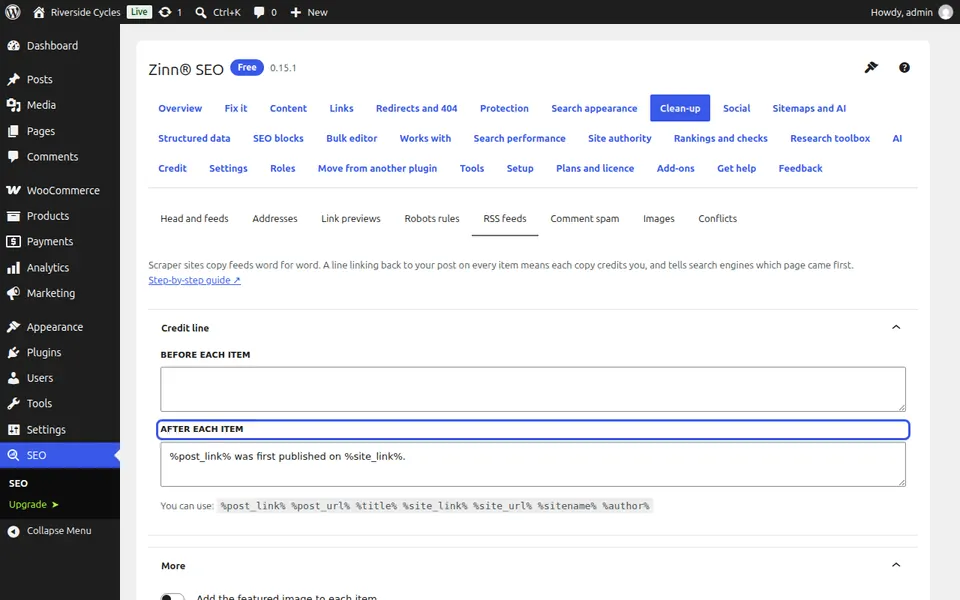The height and width of the screenshot is (600, 960).
Task: Click the Payments dollar icon
Action: tap(13, 242)
